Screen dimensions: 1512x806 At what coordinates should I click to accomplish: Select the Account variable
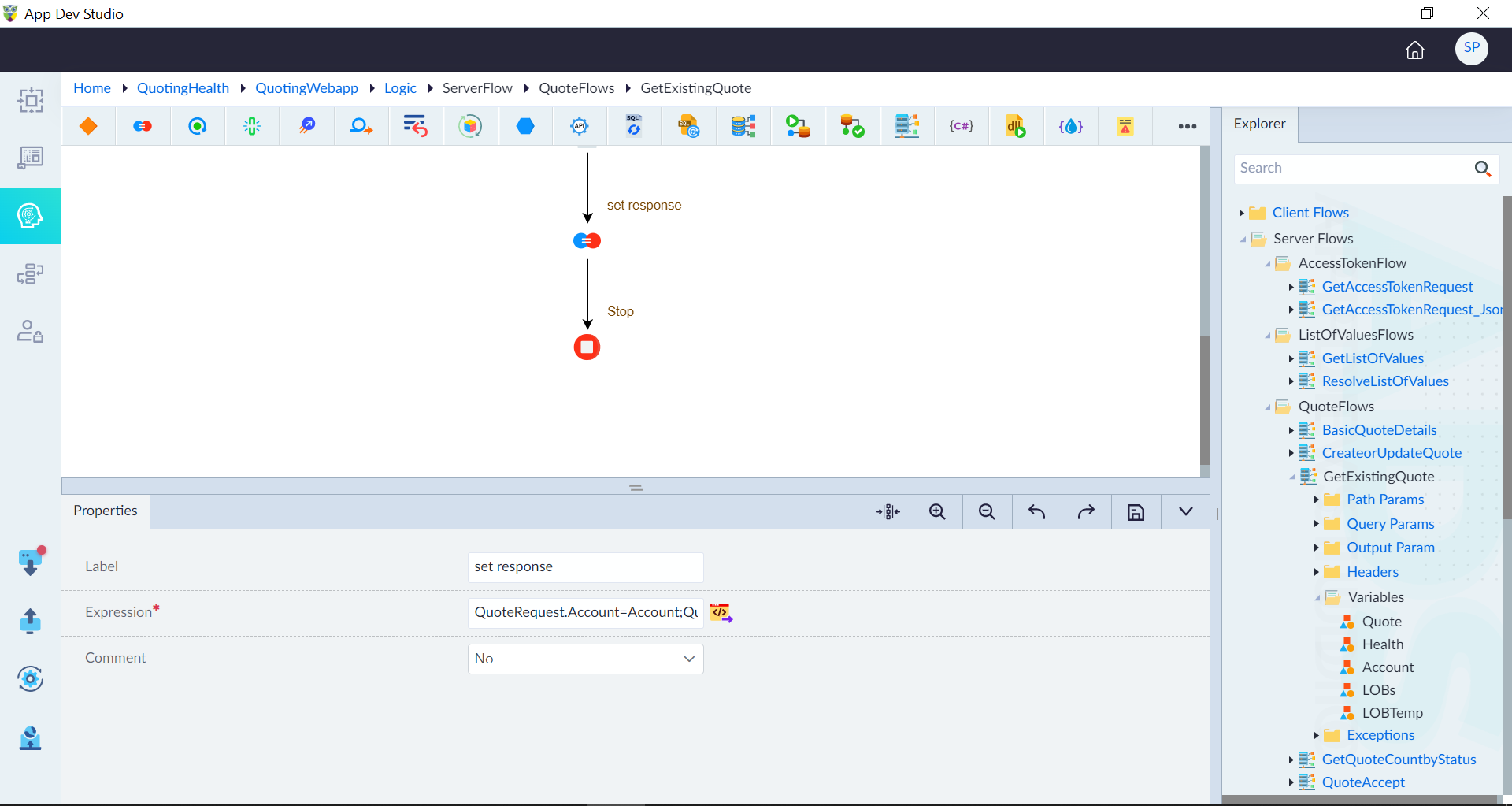click(1388, 667)
